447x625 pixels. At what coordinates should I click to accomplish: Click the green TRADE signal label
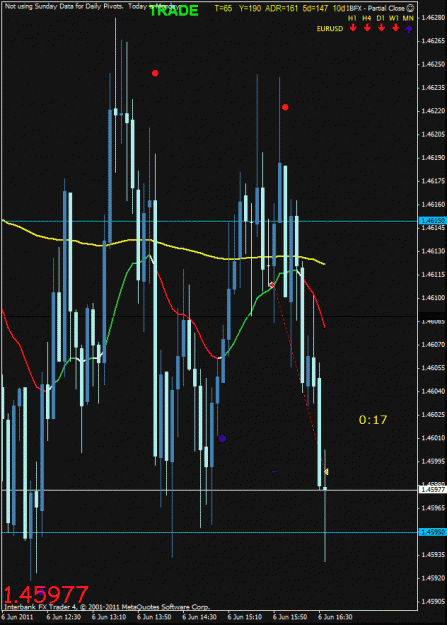tap(174, 11)
